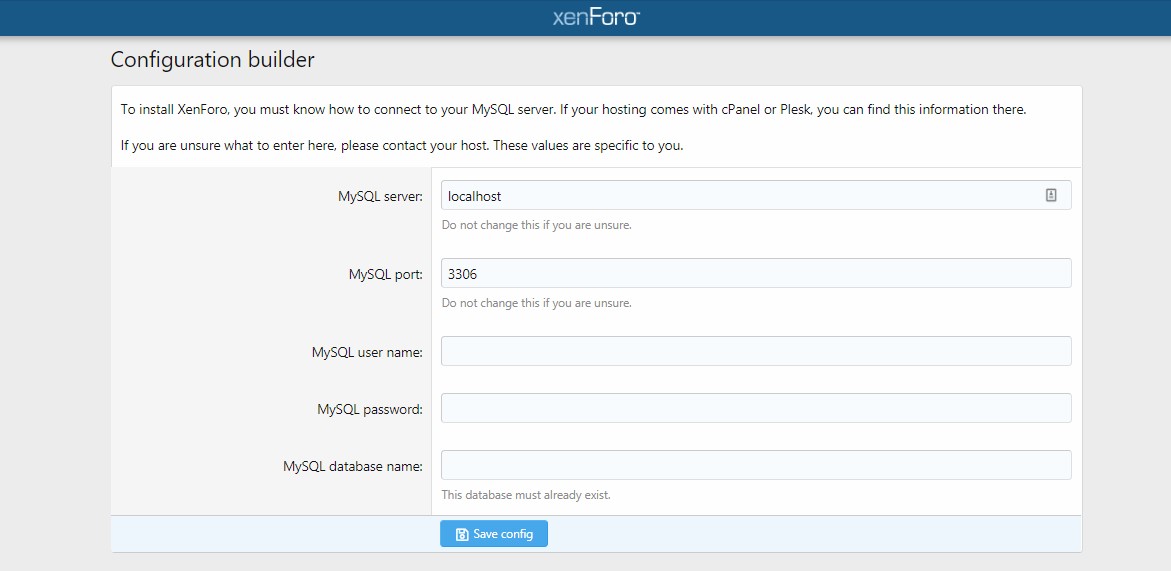Focus the MySQL server field containing localhost
The image size is (1171, 571).
point(756,195)
